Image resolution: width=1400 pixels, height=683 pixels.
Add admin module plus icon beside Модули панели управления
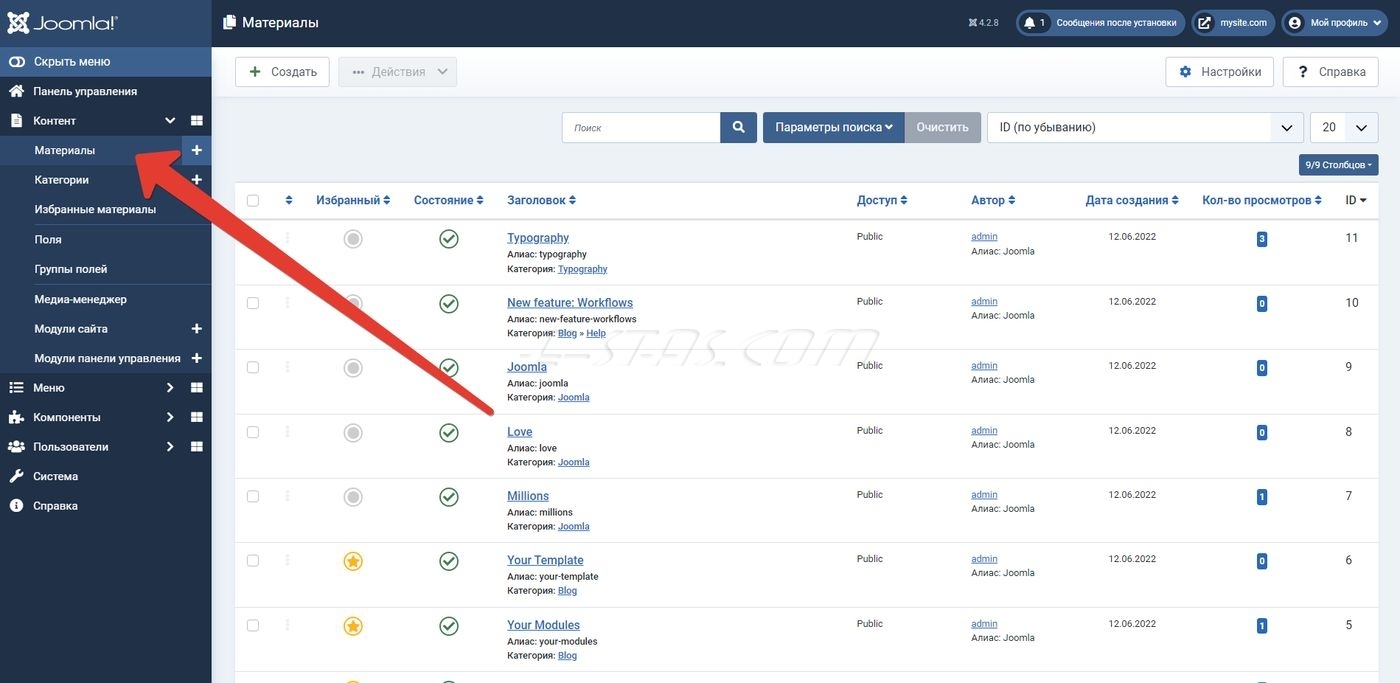[x=197, y=358]
